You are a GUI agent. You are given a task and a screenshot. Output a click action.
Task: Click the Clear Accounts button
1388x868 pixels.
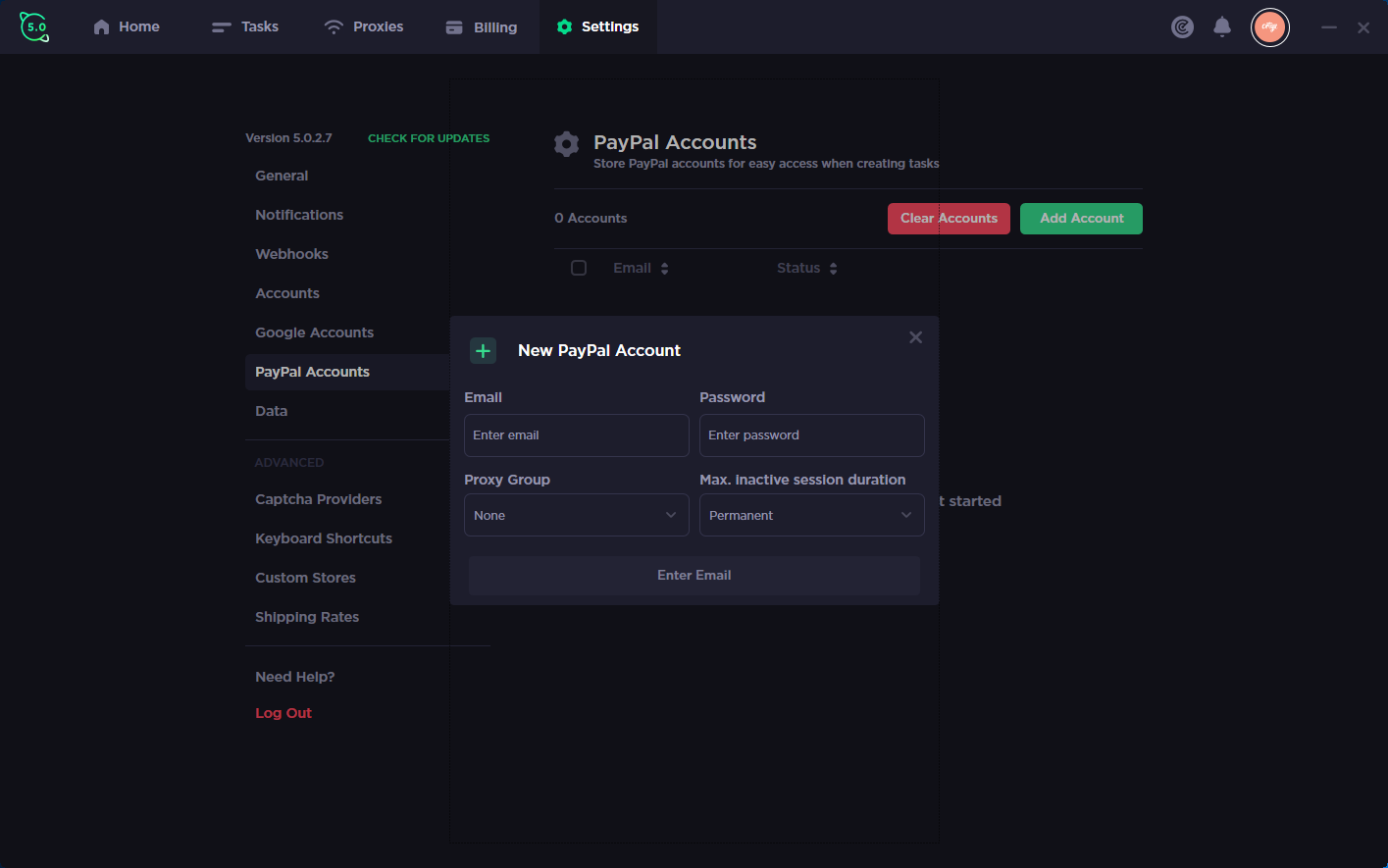[x=949, y=219]
